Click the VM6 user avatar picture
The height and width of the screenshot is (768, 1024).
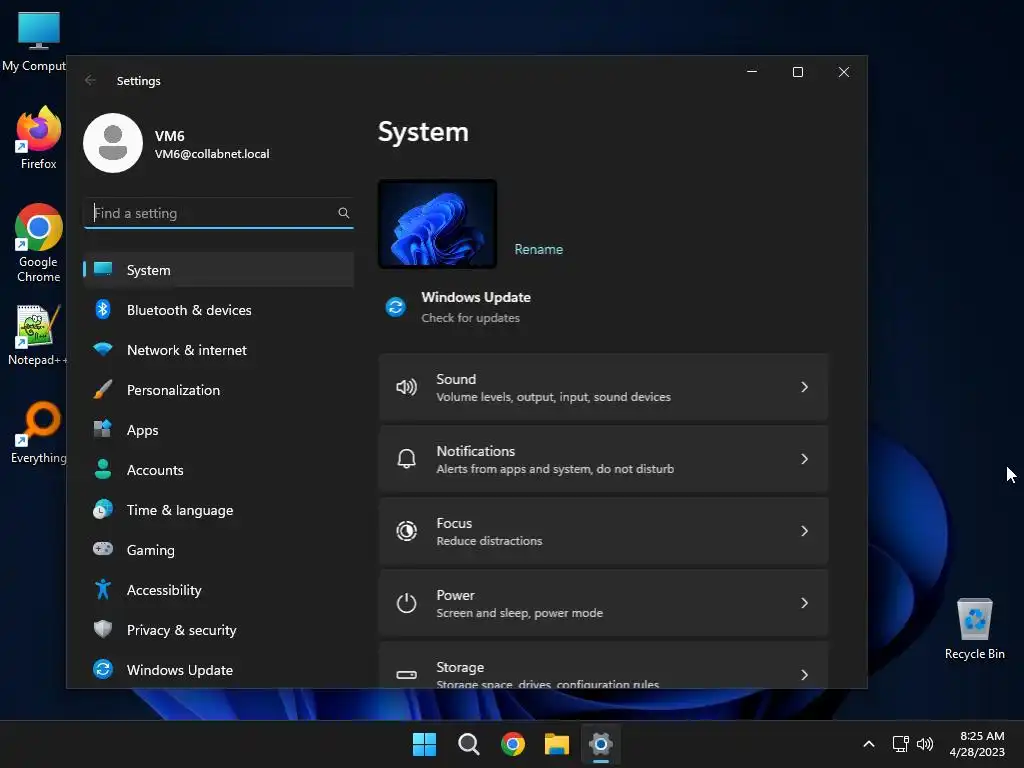point(113,143)
